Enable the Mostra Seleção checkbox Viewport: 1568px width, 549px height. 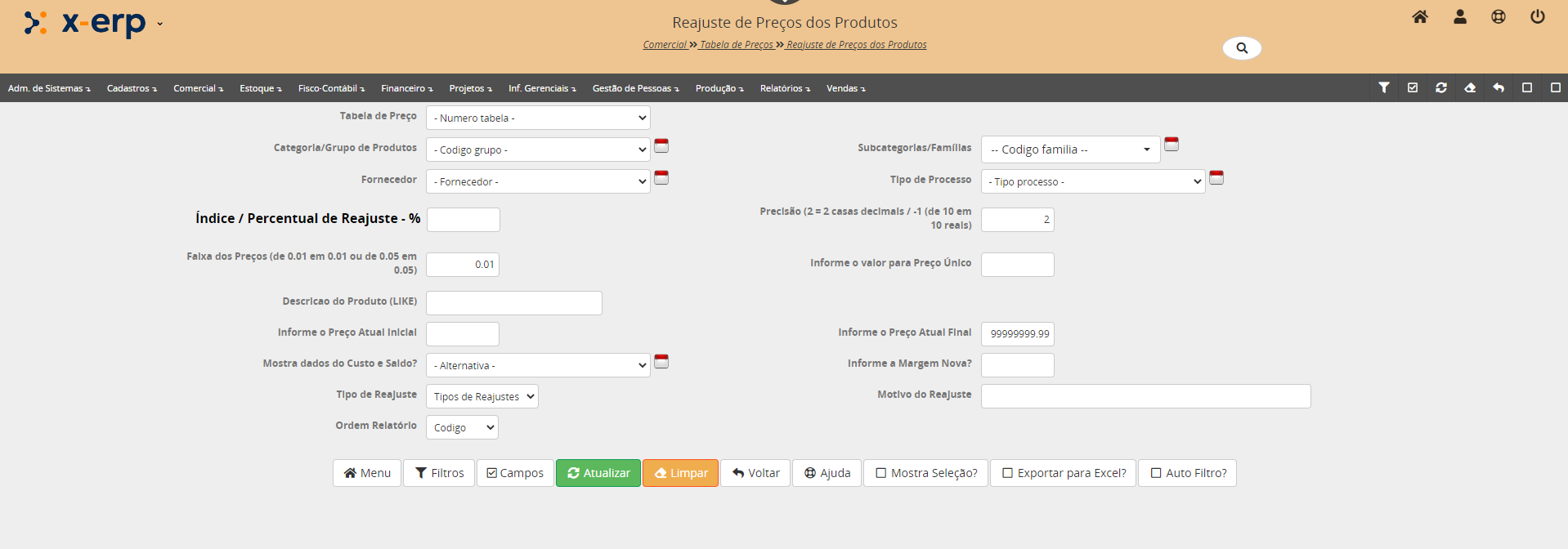pyautogui.click(x=881, y=473)
